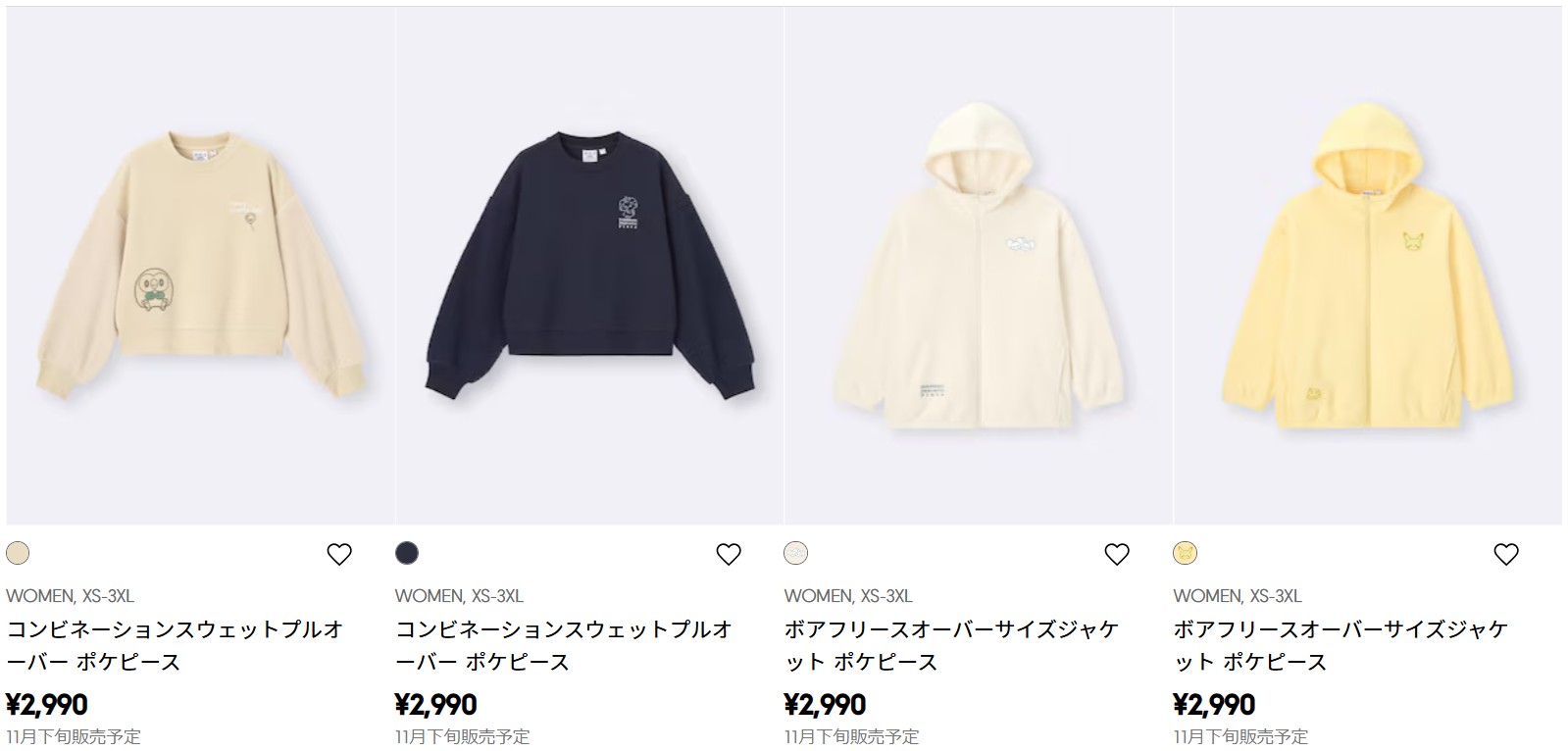Add cream boa fleece jacket to favorites
Screen dimensions: 1568x751
pos(1117,555)
